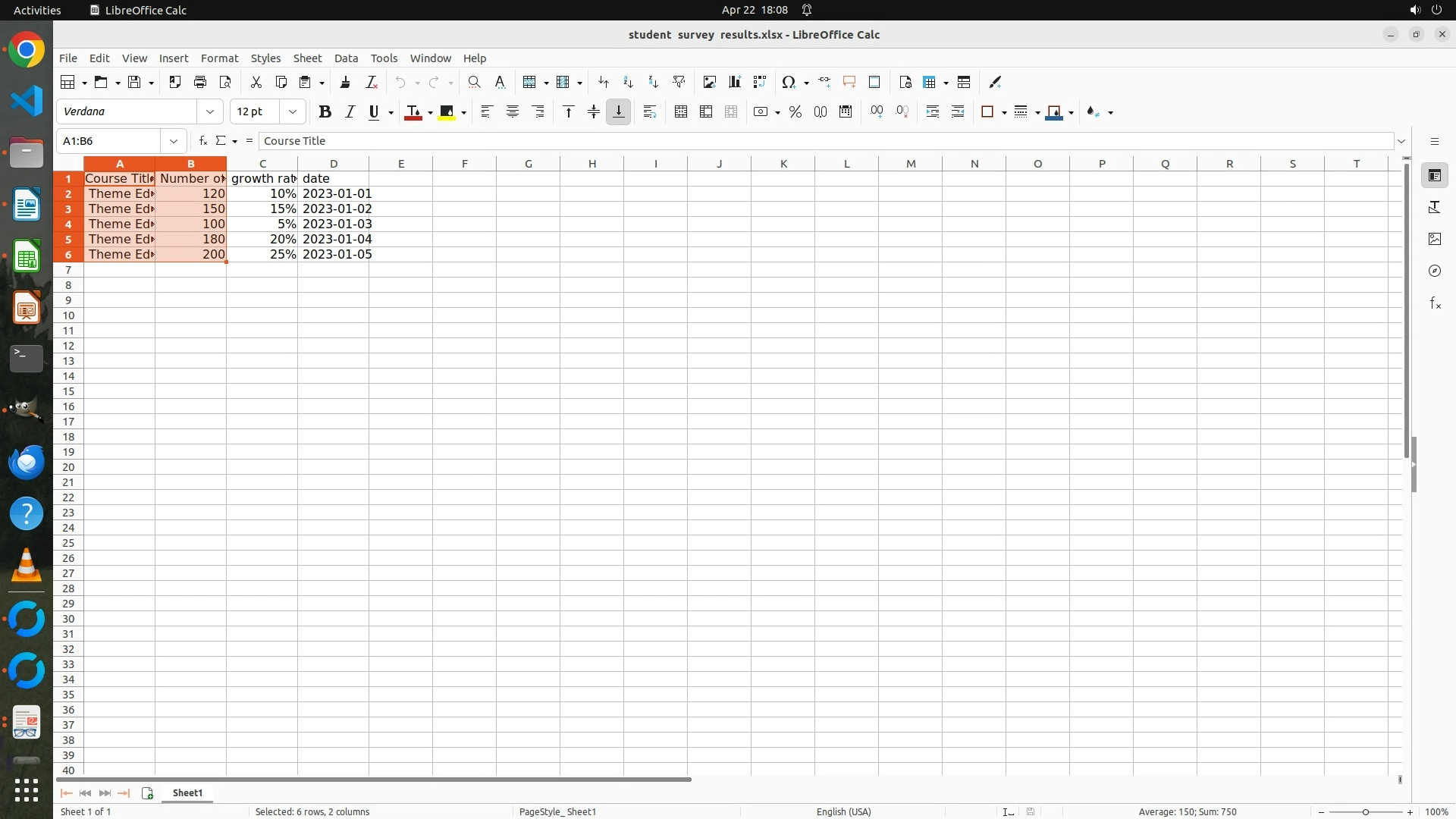Open the 12 pt font size dropdown
The width and height of the screenshot is (1456, 819).
pos(293,112)
